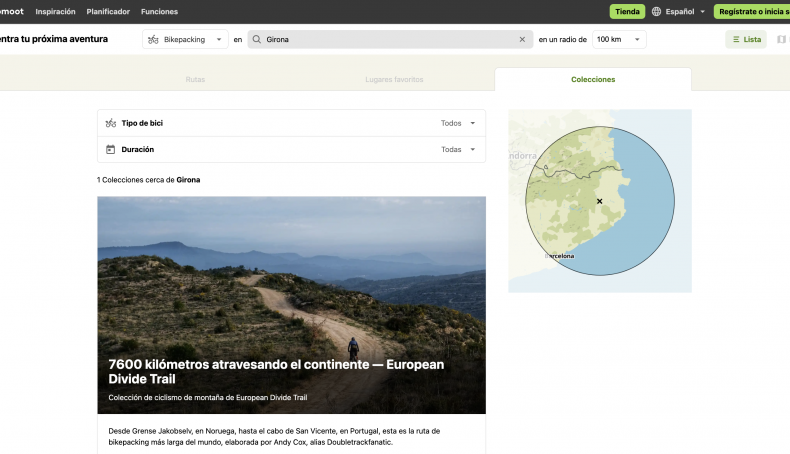Image resolution: width=790 pixels, height=454 pixels.
Task: Click the map center X marker
Action: (600, 201)
